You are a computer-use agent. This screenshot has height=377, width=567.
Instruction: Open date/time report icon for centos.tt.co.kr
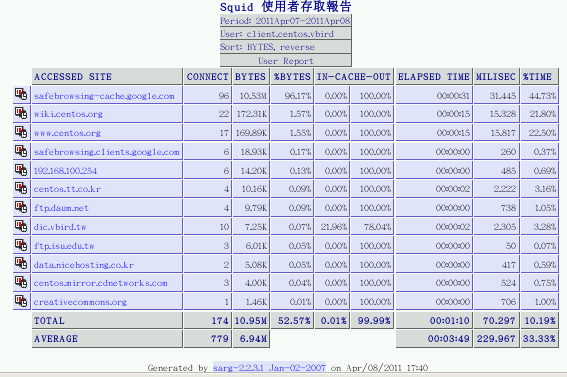21,188
